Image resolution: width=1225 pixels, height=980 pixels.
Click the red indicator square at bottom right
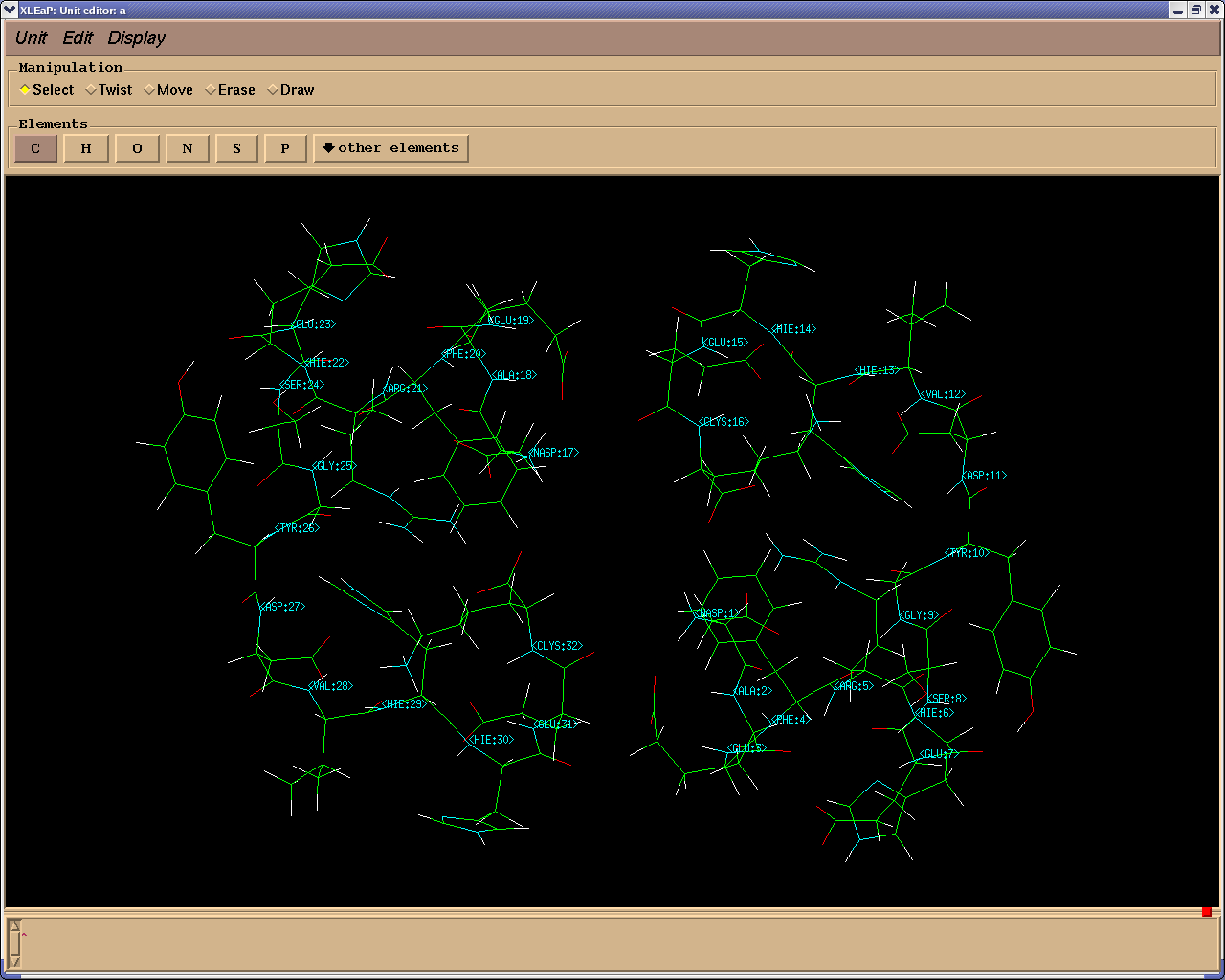tap(1207, 911)
